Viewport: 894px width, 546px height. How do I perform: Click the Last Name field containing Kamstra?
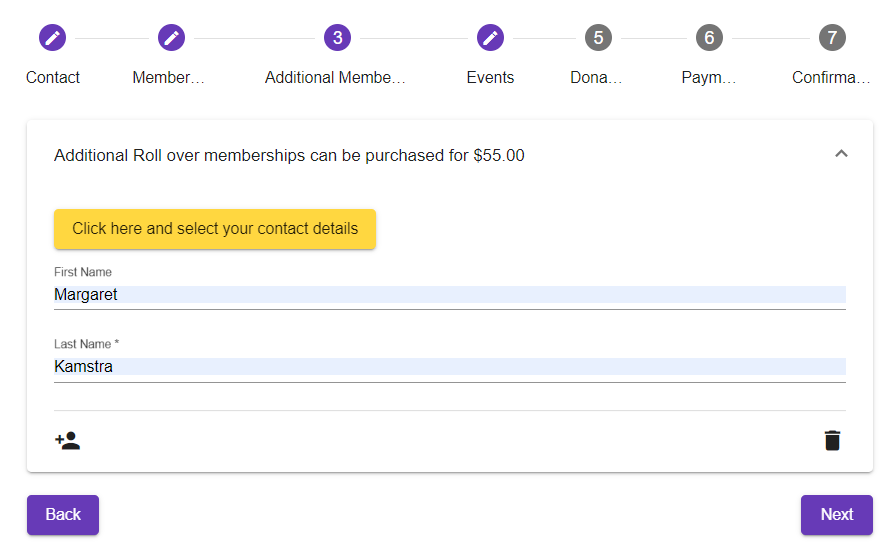coord(450,367)
